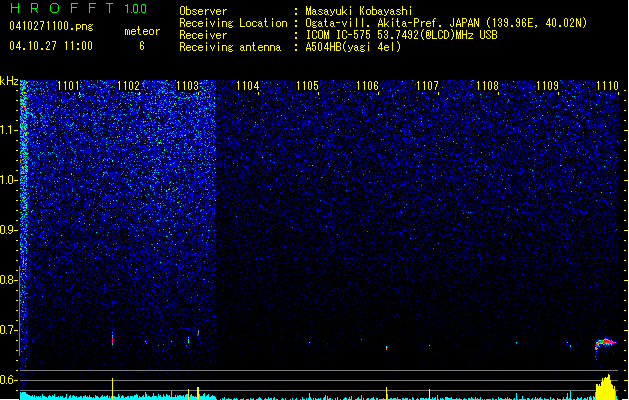
Task: Click the 1.0 frequency axis label
Action: [8, 180]
